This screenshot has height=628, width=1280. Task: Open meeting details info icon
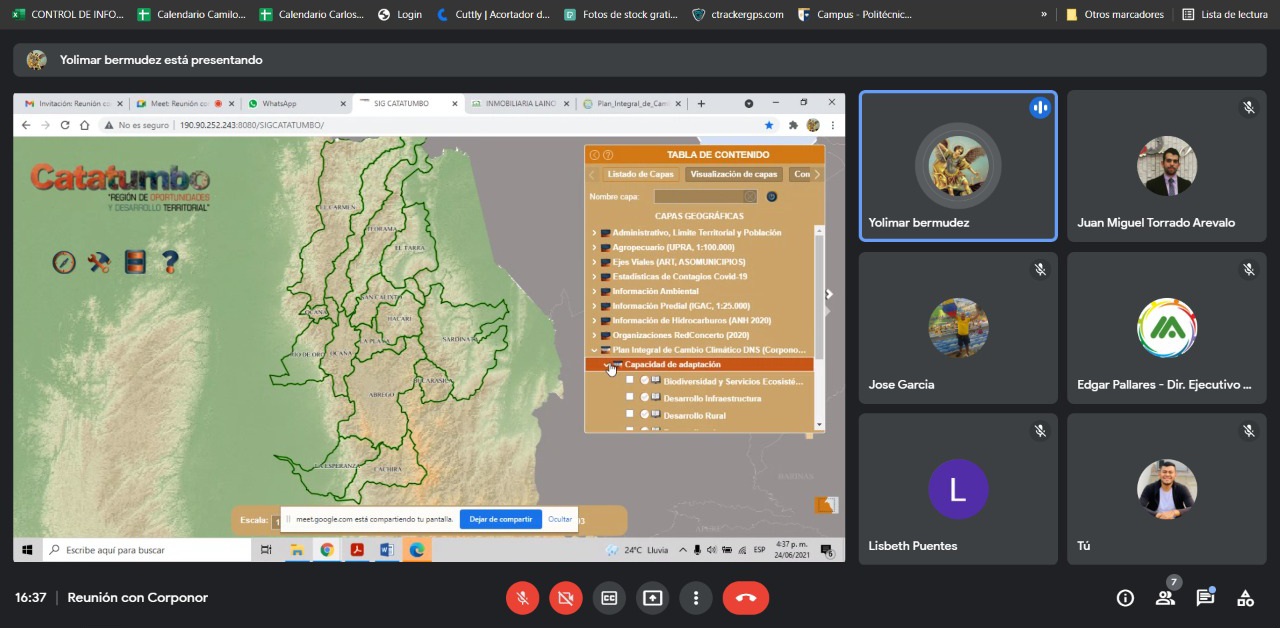1125,598
